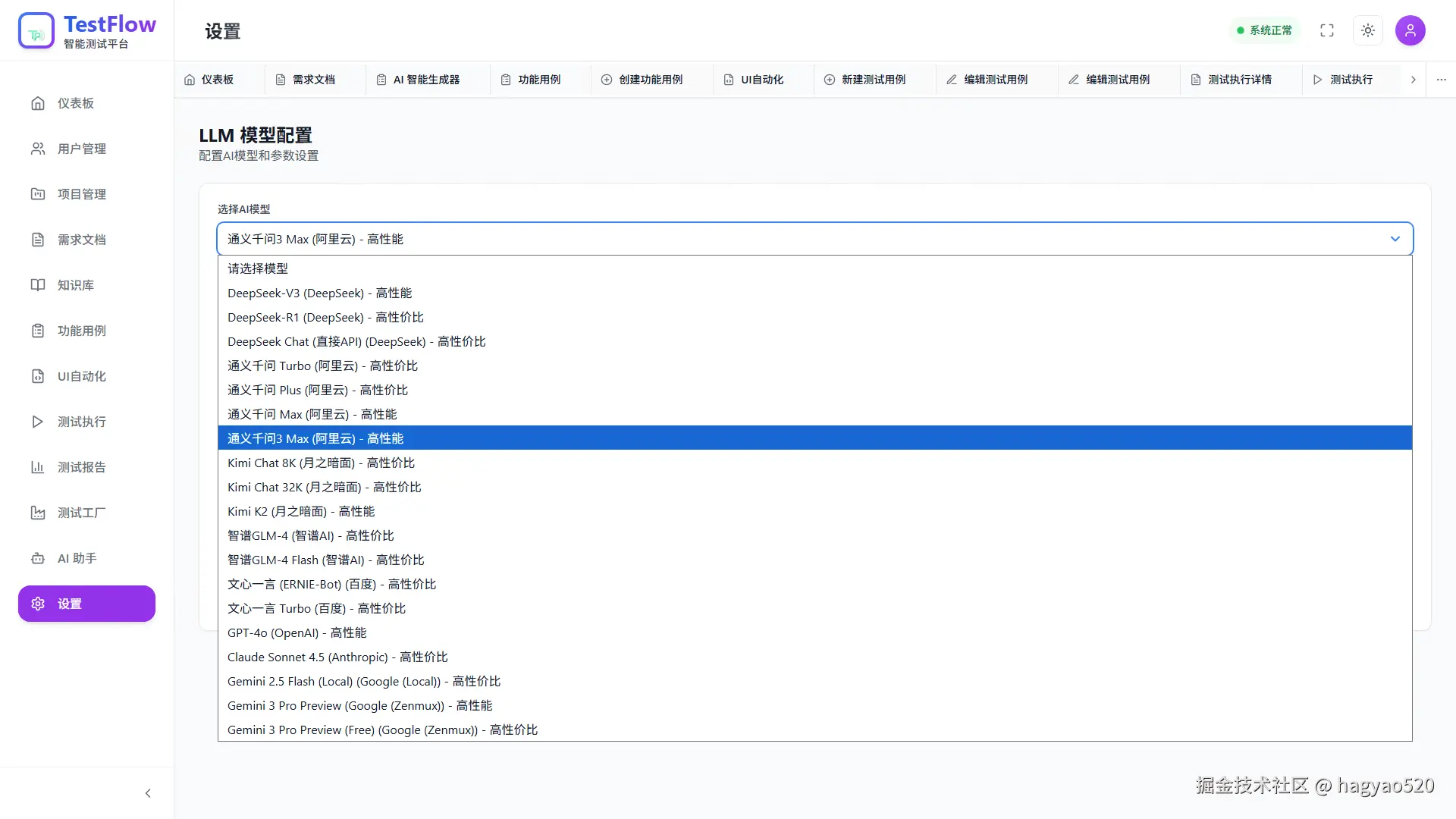Go to 知识库 in sidebar
The height and width of the screenshot is (819, 1456).
[75, 285]
